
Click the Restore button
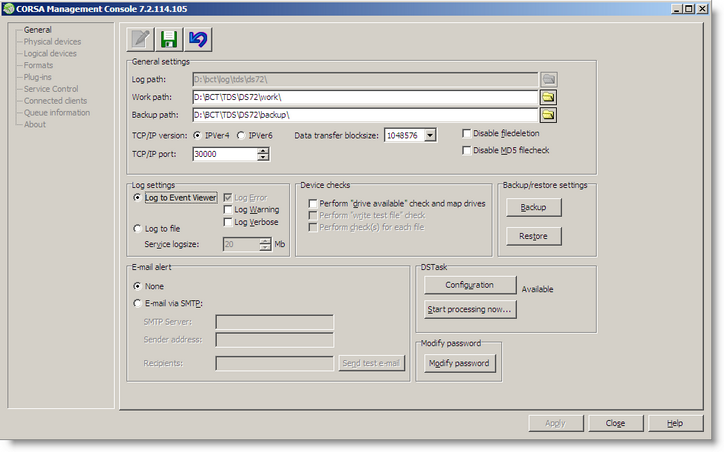pos(534,236)
